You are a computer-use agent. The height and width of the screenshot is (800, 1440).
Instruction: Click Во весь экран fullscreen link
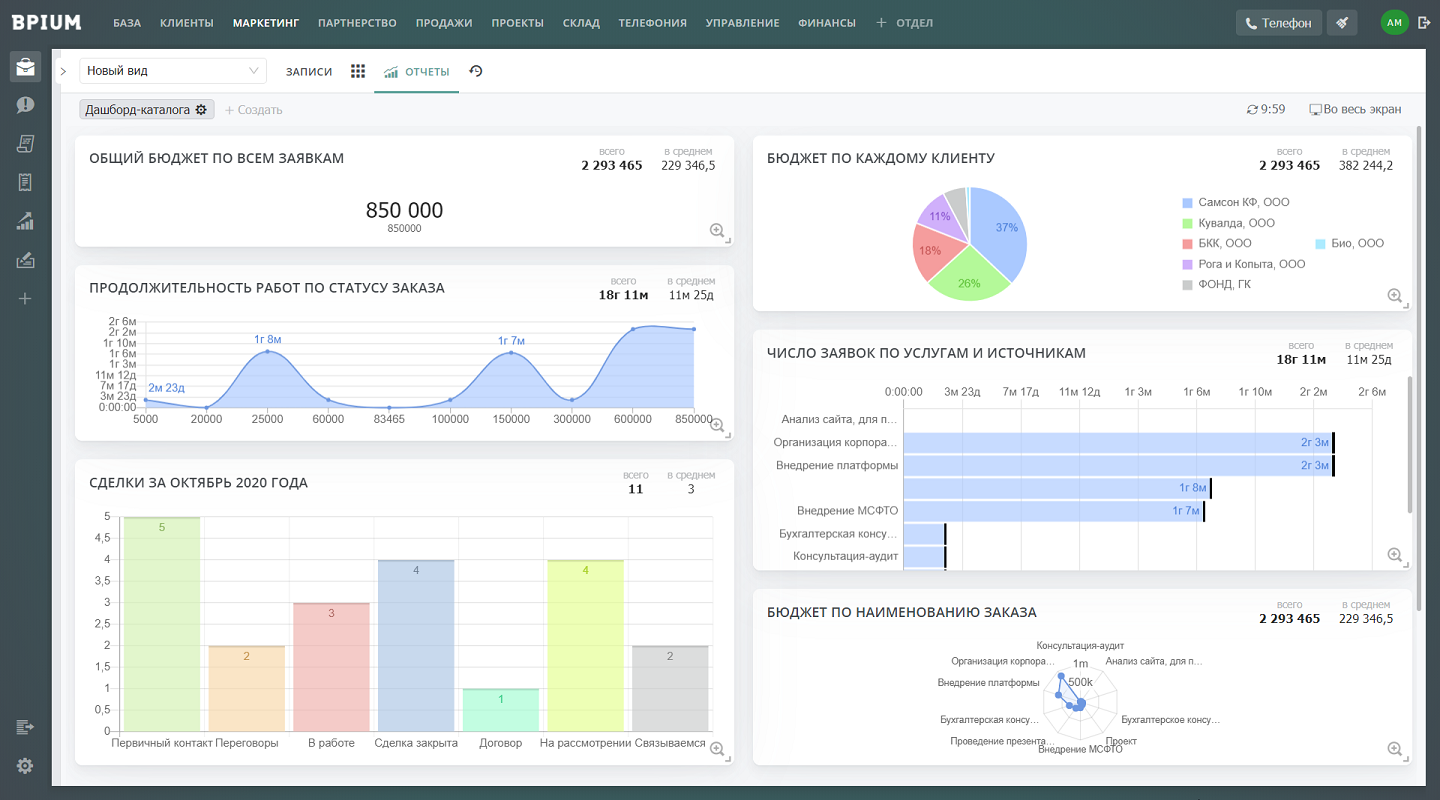click(x=1355, y=109)
